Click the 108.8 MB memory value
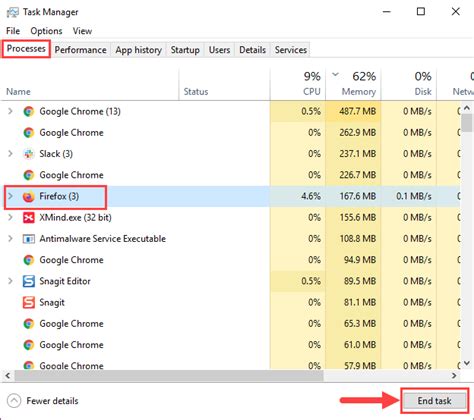This screenshot has height=420, width=474. (358, 239)
